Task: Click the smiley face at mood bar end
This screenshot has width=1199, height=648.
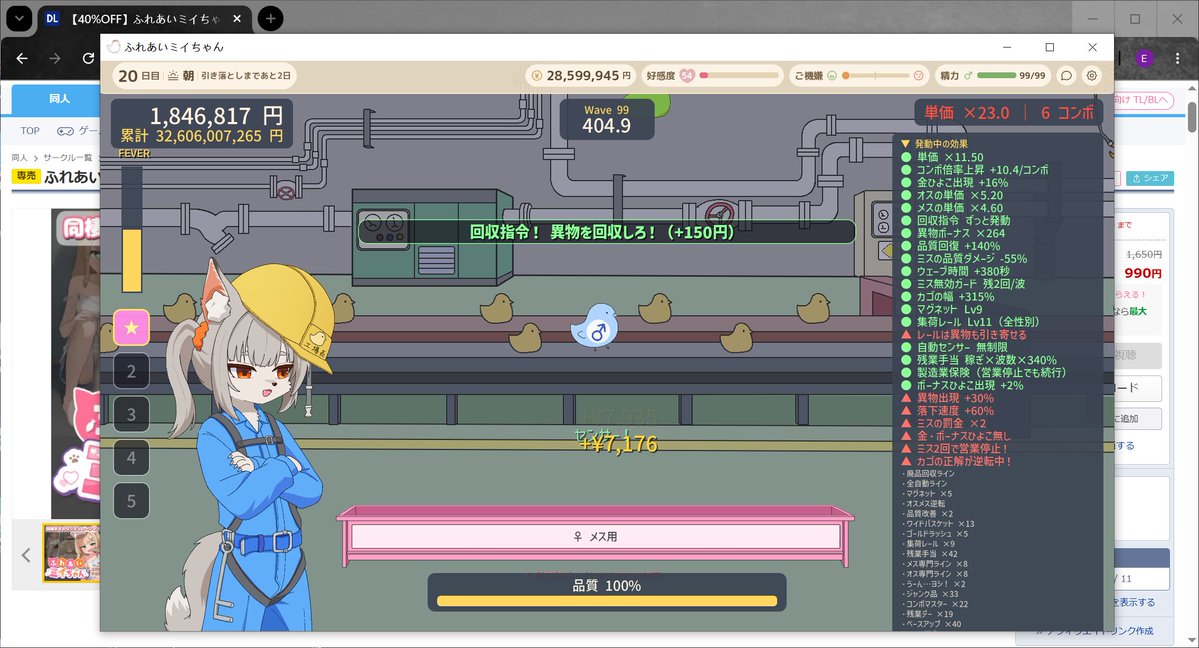Action: (918, 76)
